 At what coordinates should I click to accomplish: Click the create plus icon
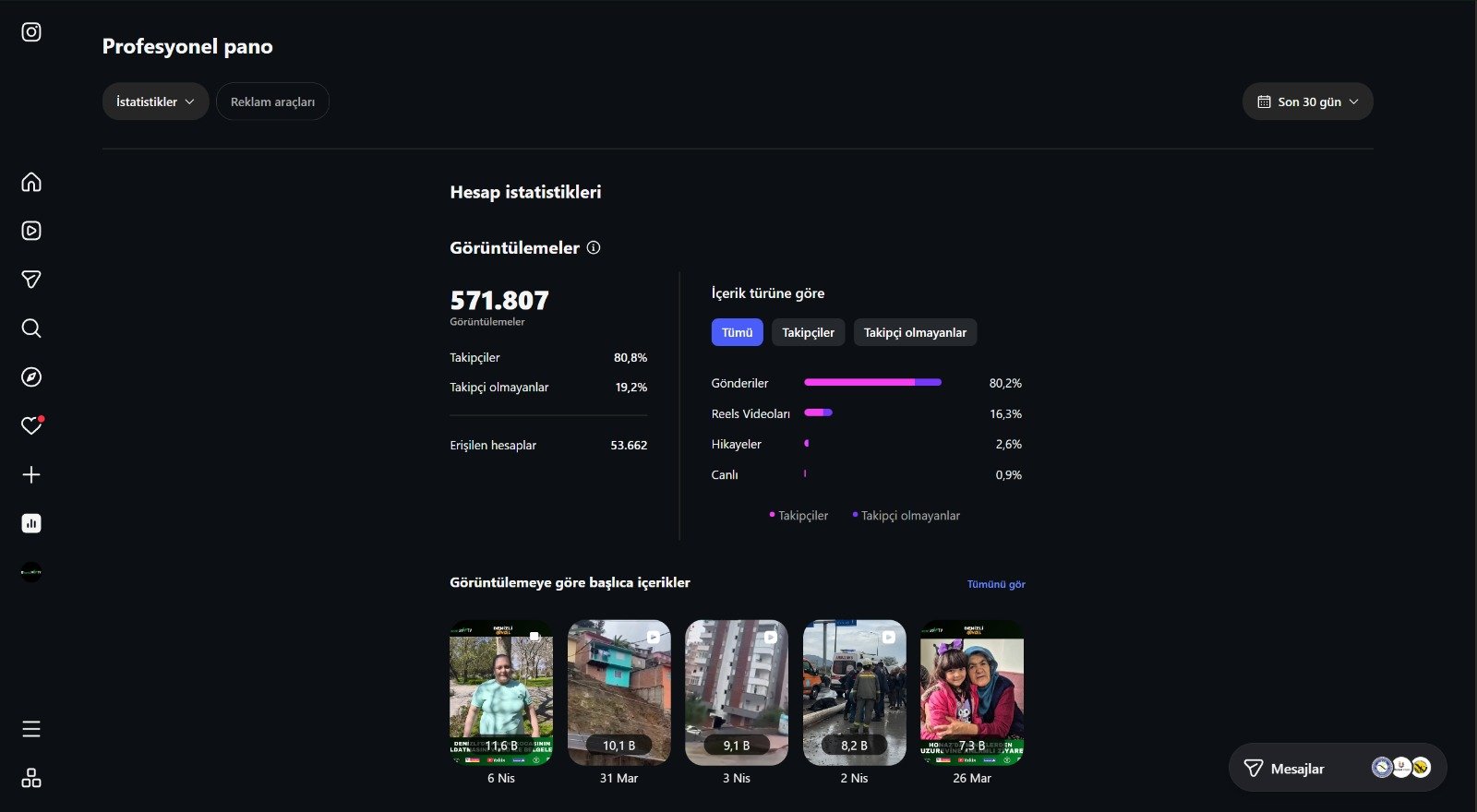pos(31,474)
